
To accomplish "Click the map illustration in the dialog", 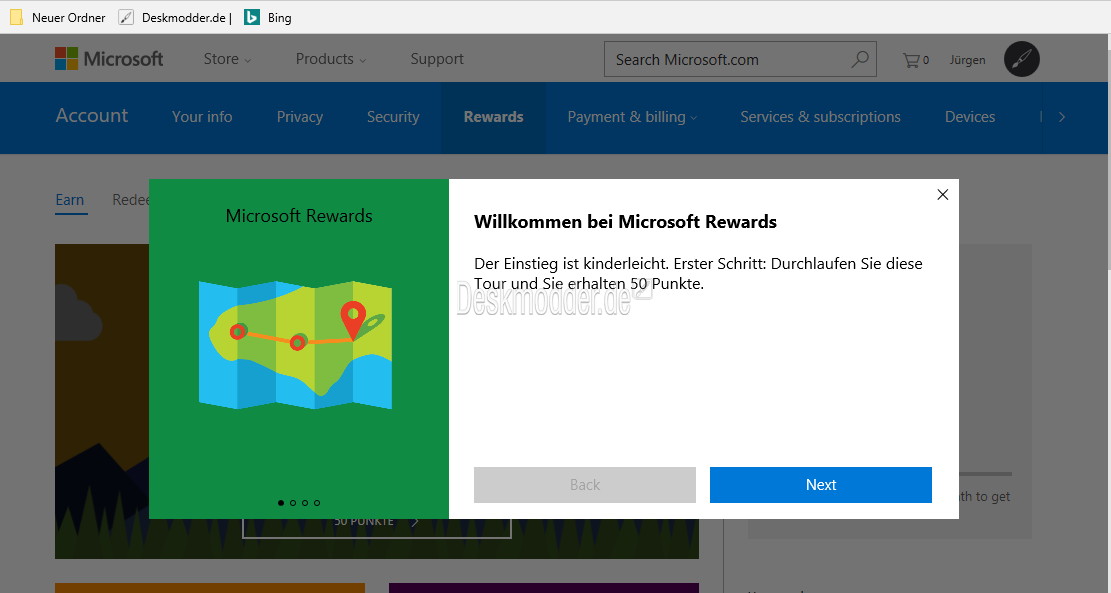I will click(x=295, y=344).
